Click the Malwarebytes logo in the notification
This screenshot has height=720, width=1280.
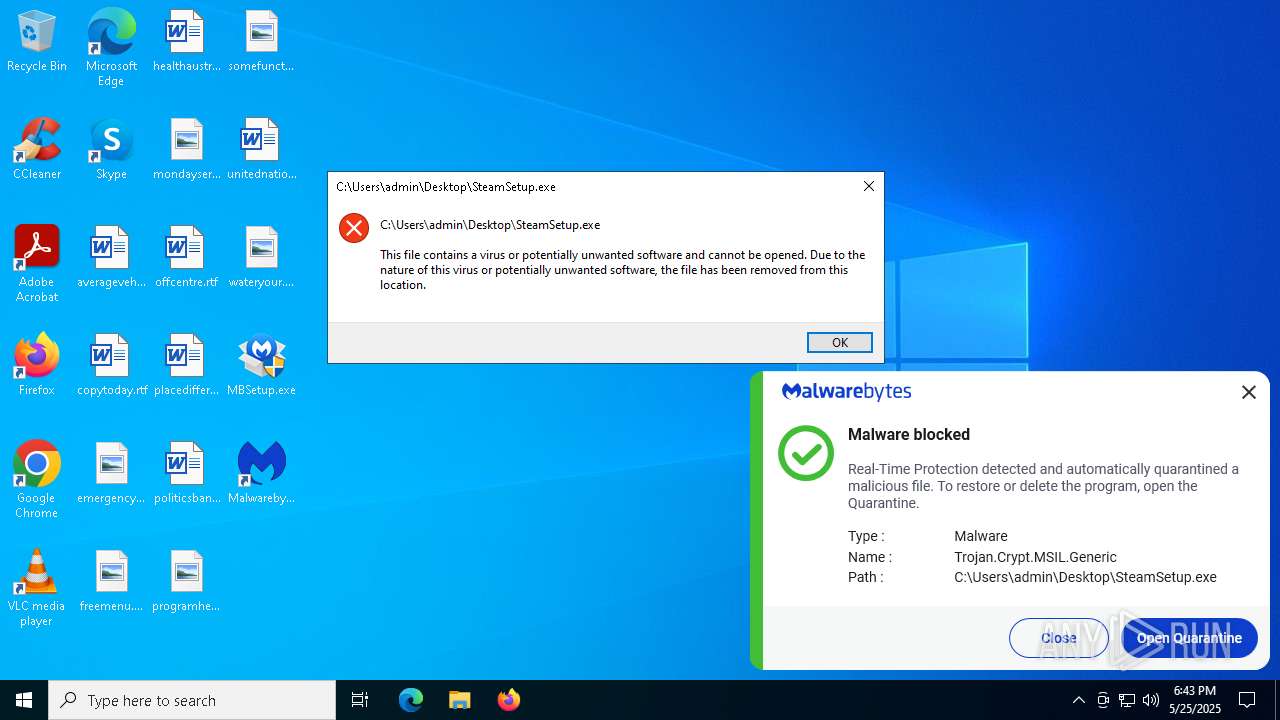[846, 392]
